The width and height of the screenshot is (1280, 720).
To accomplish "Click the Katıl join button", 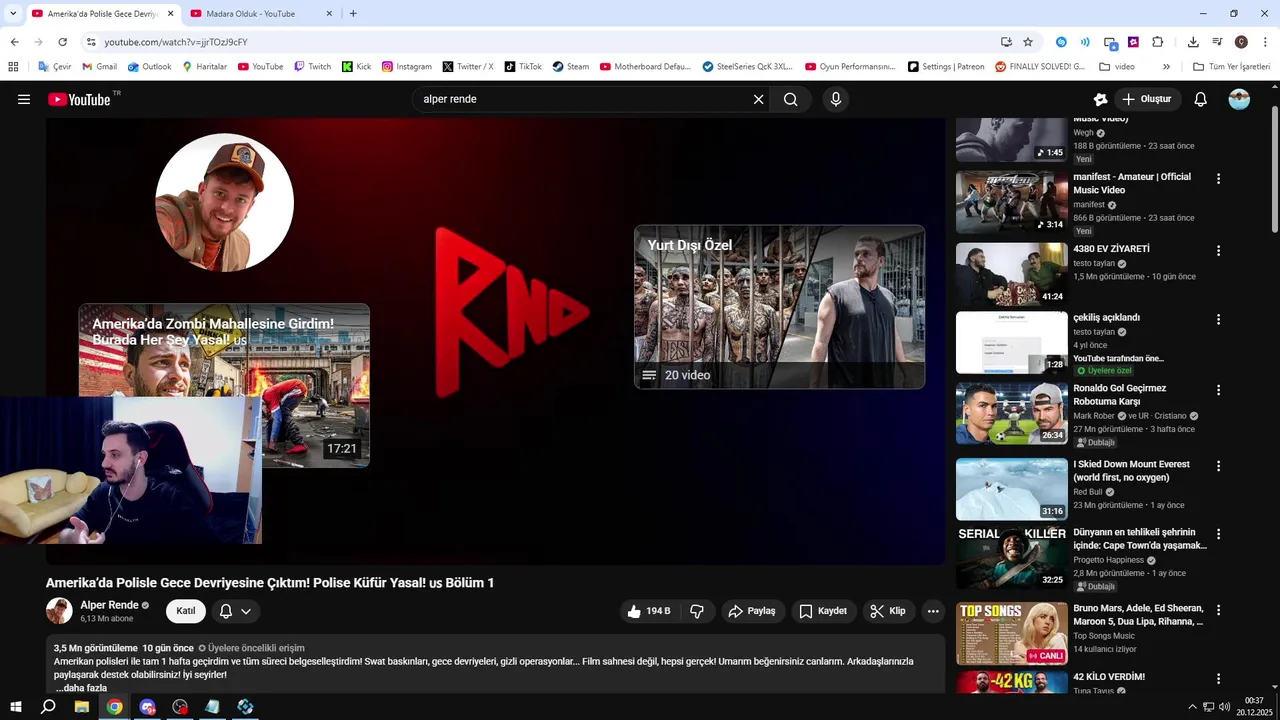I will 186,611.
